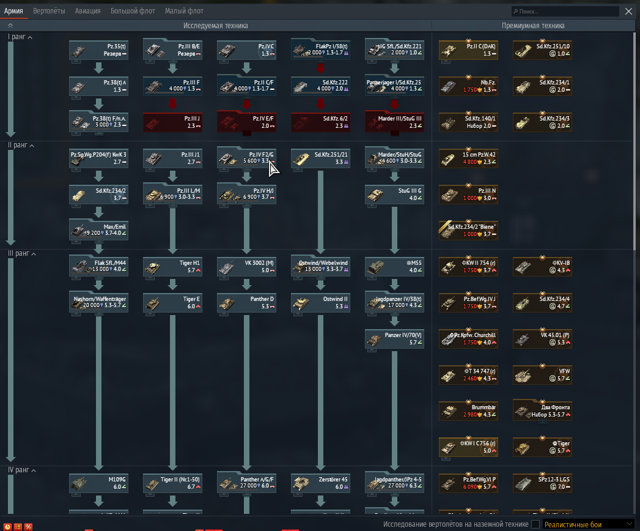The height and width of the screenshot is (531, 640).
Task: Click the red percent discount icon
Action: pos(28,527)
